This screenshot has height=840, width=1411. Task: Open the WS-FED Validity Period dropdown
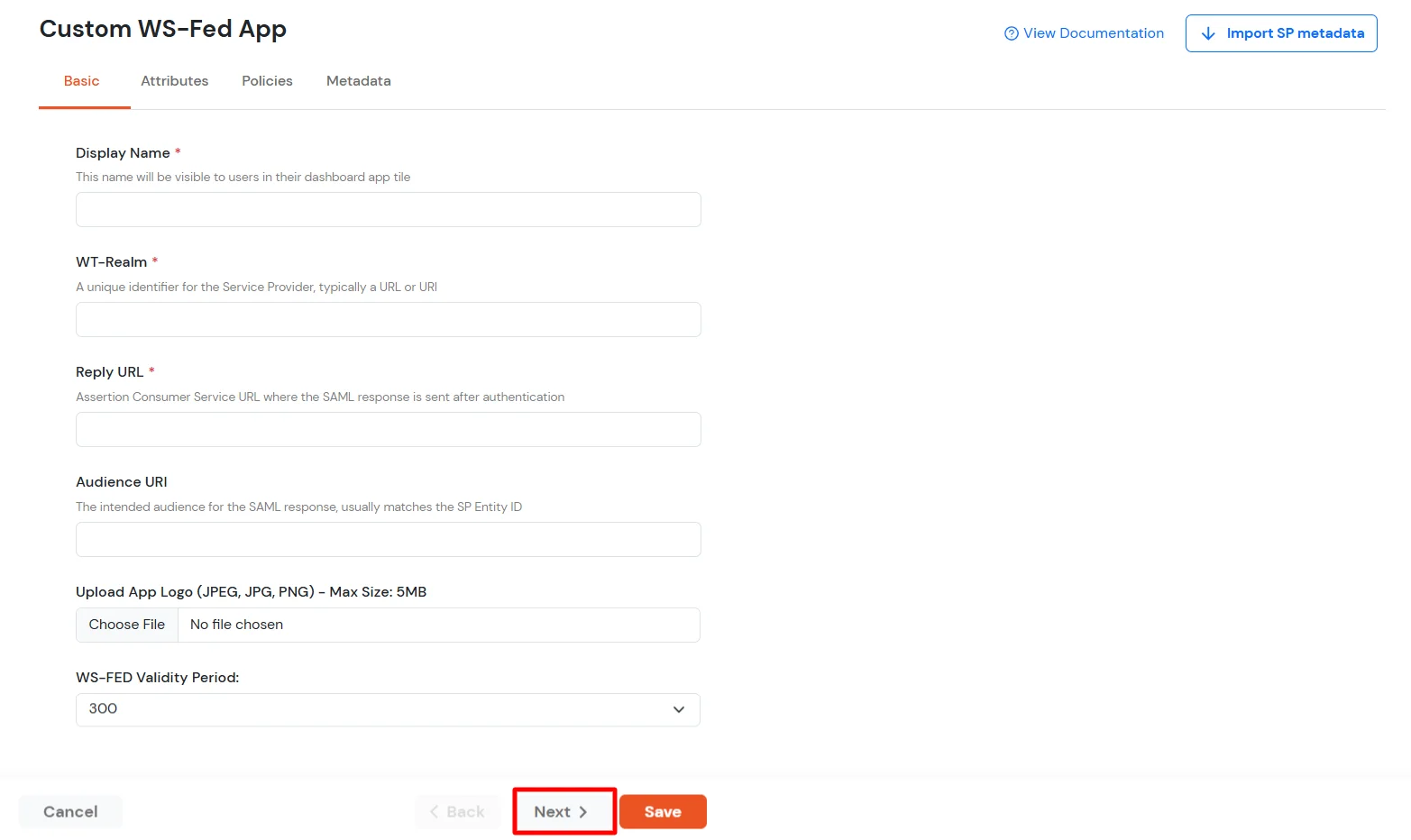pos(388,709)
